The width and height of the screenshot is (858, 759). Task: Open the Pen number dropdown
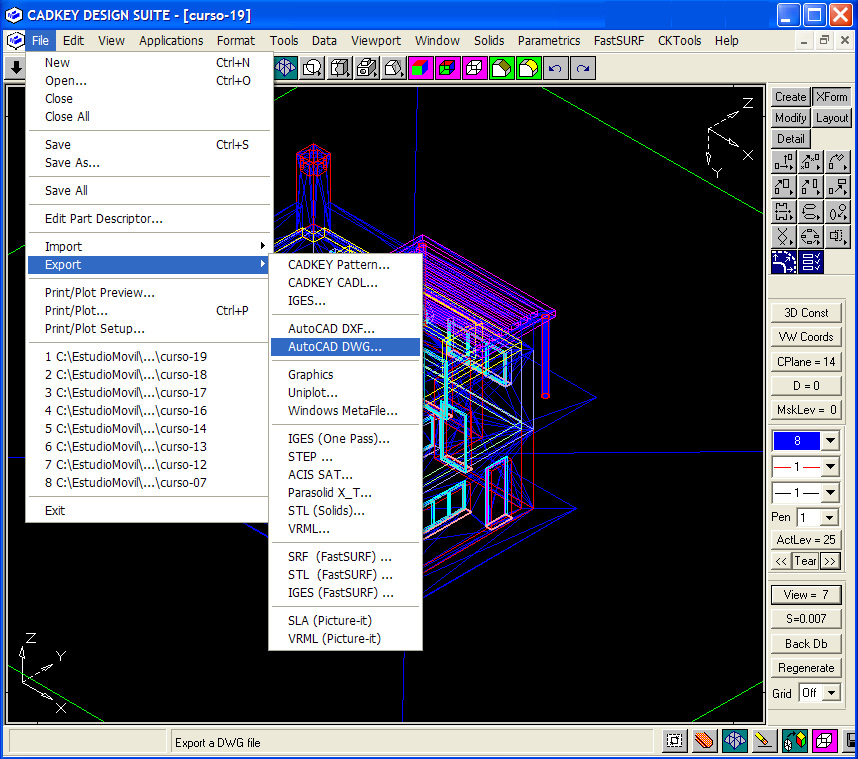pos(830,517)
